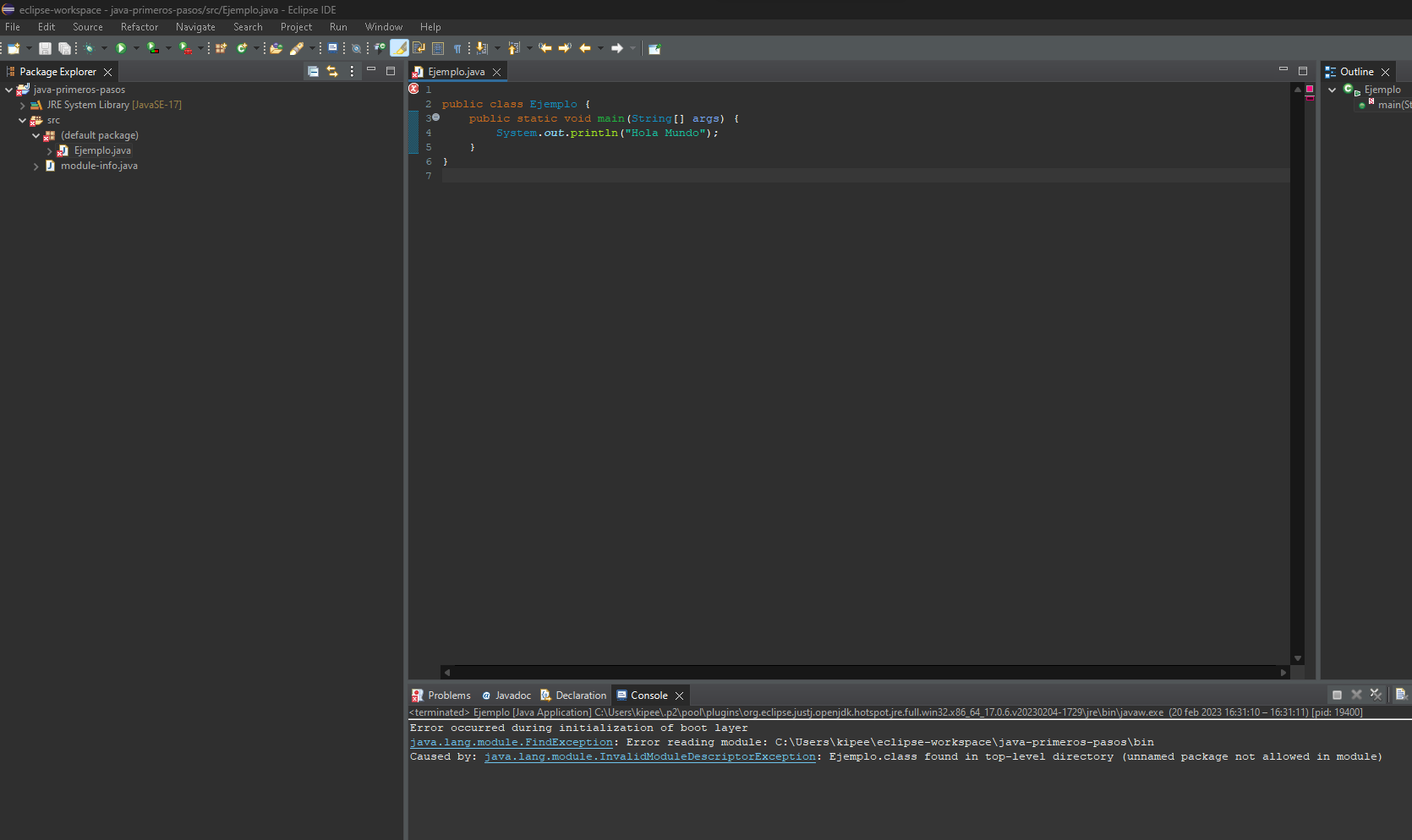
Task: Click the Search flashlight toolbar icon
Action: click(x=297, y=48)
